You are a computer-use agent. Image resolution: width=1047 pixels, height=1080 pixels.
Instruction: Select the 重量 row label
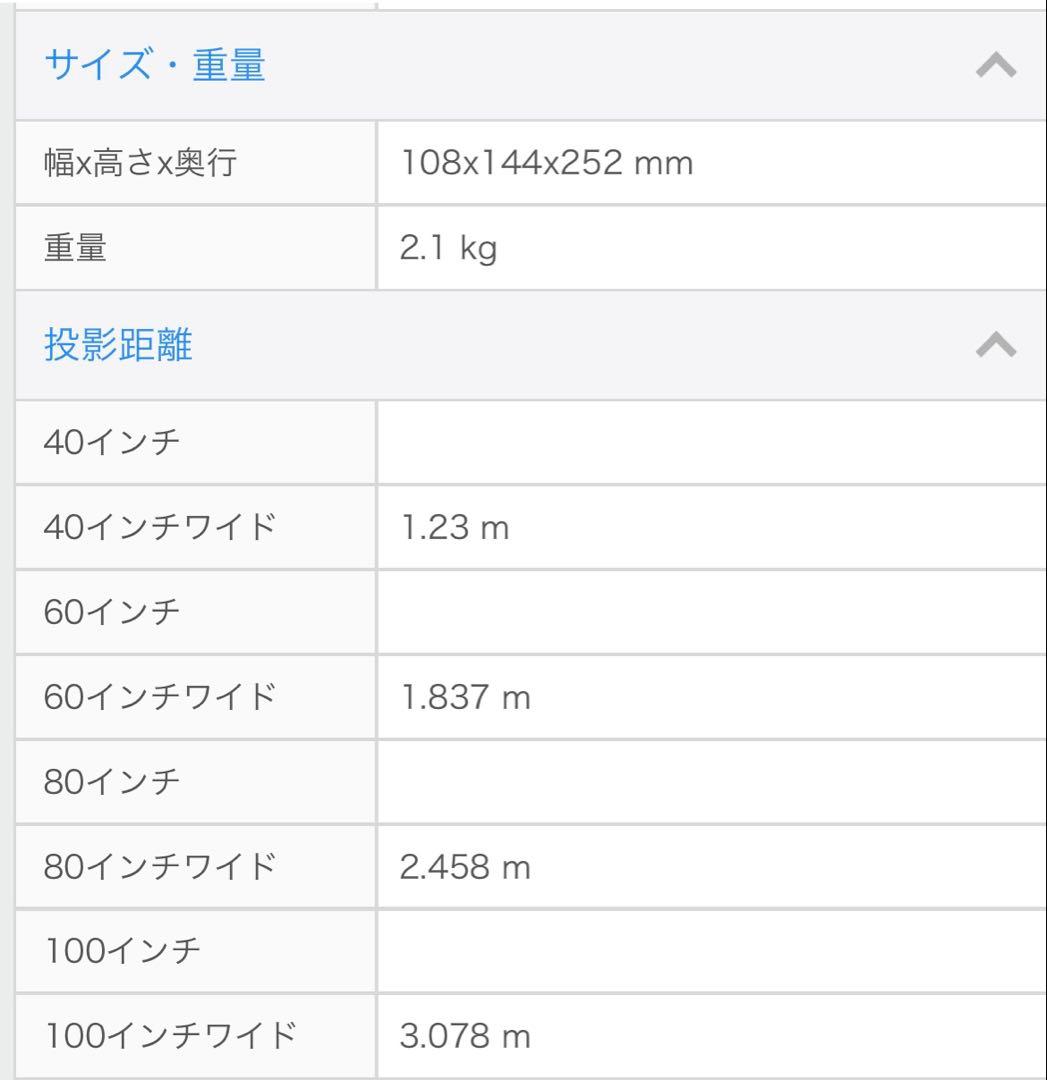pyautogui.click(x=75, y=248)
